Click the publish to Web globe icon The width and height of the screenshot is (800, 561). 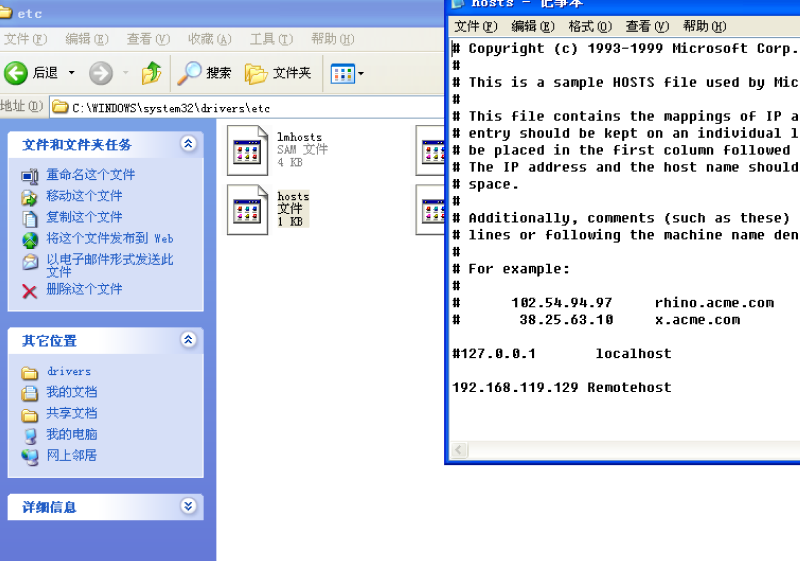pos(30,240)
